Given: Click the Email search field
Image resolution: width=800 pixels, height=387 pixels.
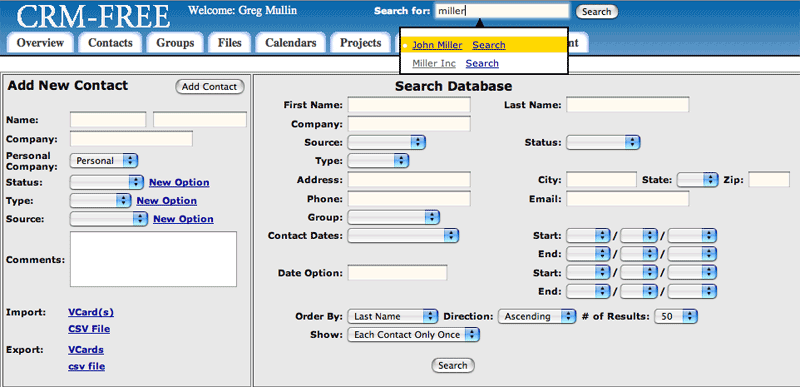Looking at the screenshot, I should click(x=628, y=198).
